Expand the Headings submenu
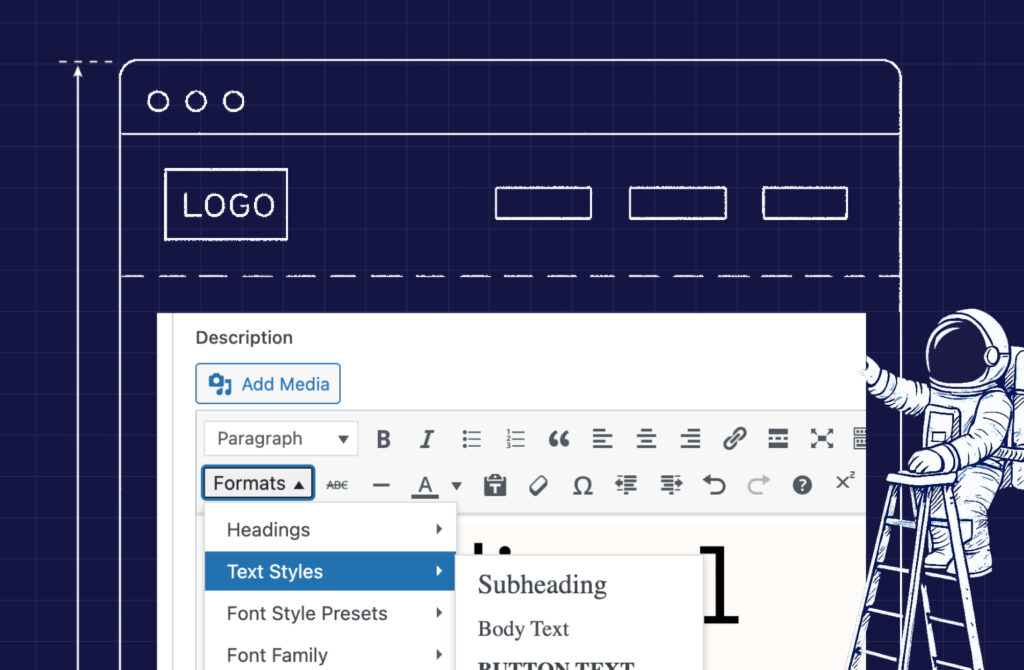This screenshot has width=1024, height=670. 330,530
